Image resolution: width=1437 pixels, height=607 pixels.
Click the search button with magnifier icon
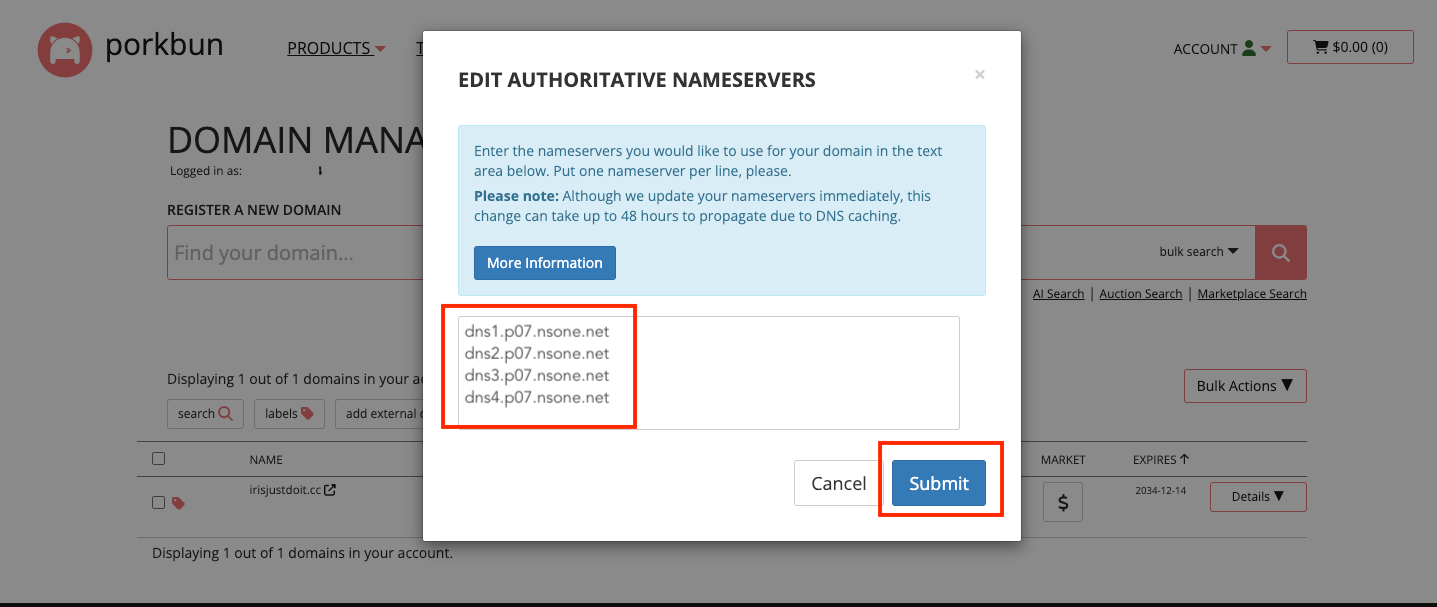click(205, 414)
